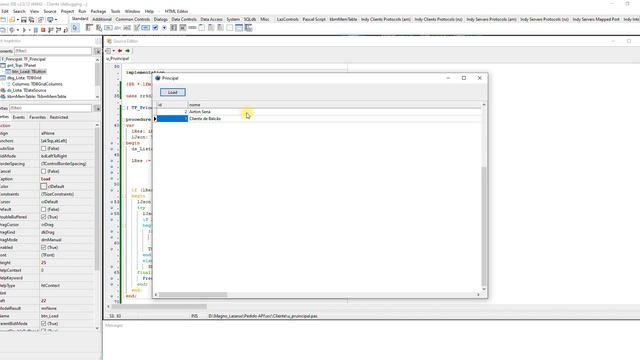This screenshot has height=360, width=640.
Task: Open the Project menu
Action: pos(67,11)
